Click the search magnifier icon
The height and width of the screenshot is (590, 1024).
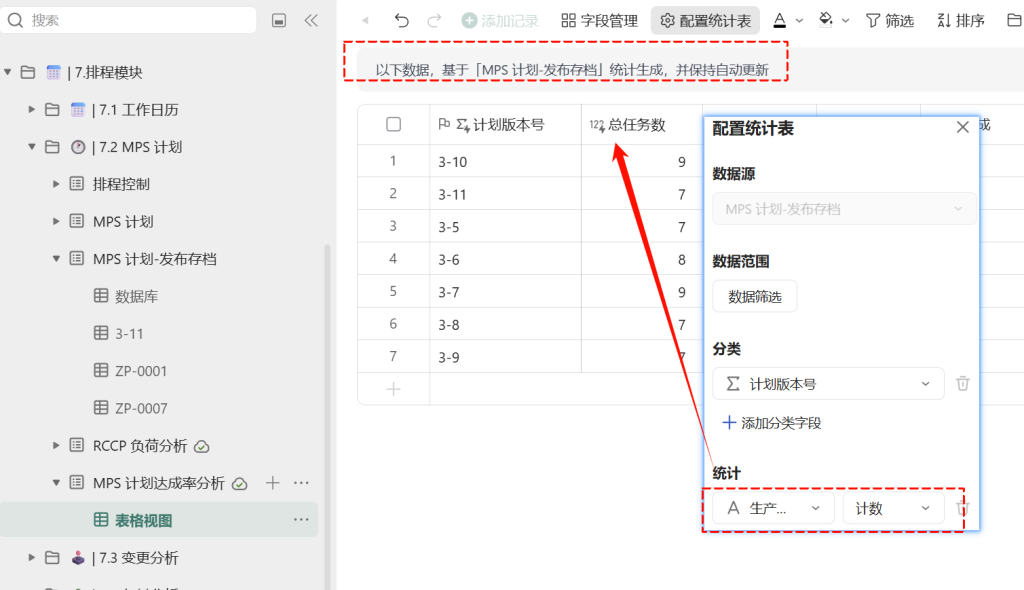point(15,21)
